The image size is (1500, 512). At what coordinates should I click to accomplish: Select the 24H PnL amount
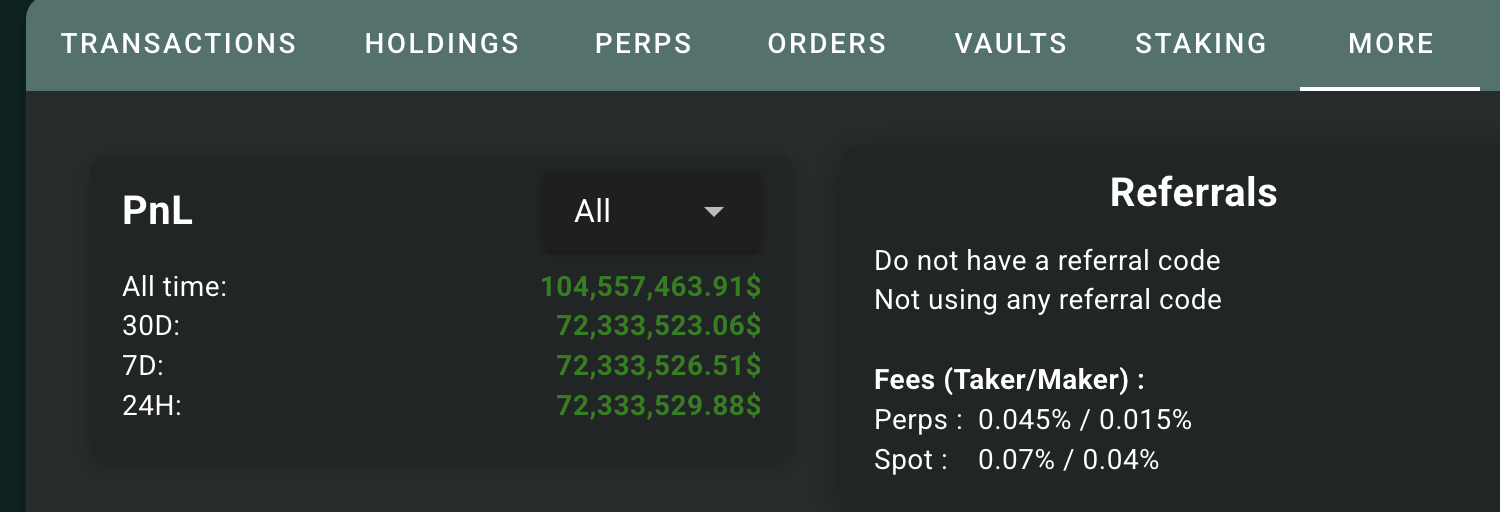coord(659,406)
